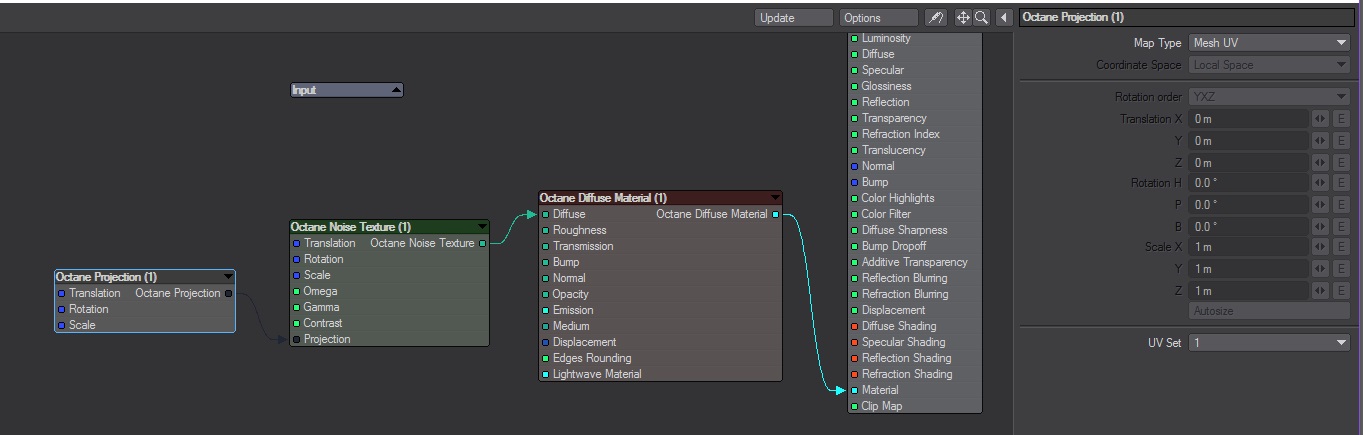This screenshot has height=435, width=1363.
Task: Collapse the properties panel with the left arrow
Action: (x=1003, y=18)
